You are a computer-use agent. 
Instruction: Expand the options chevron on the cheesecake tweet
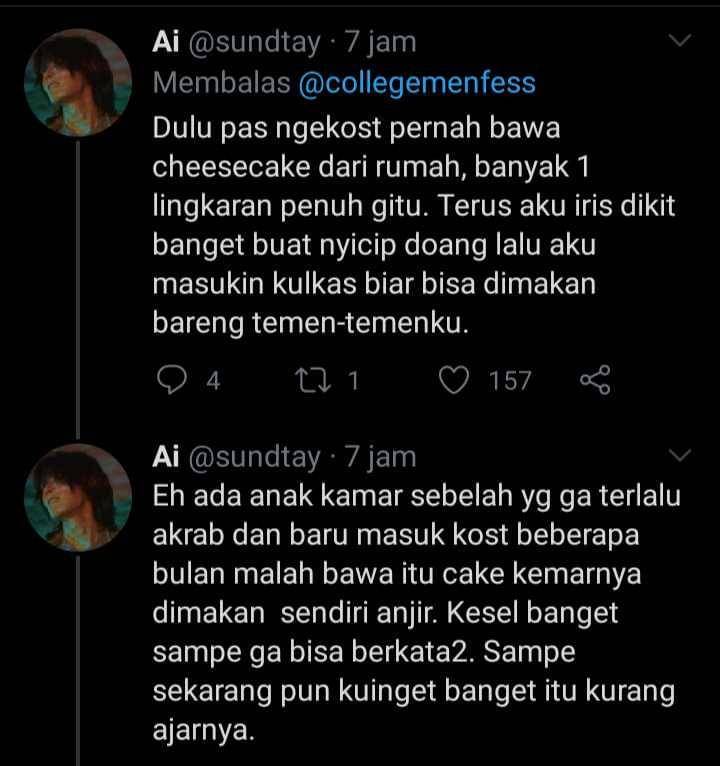point(680,43)
